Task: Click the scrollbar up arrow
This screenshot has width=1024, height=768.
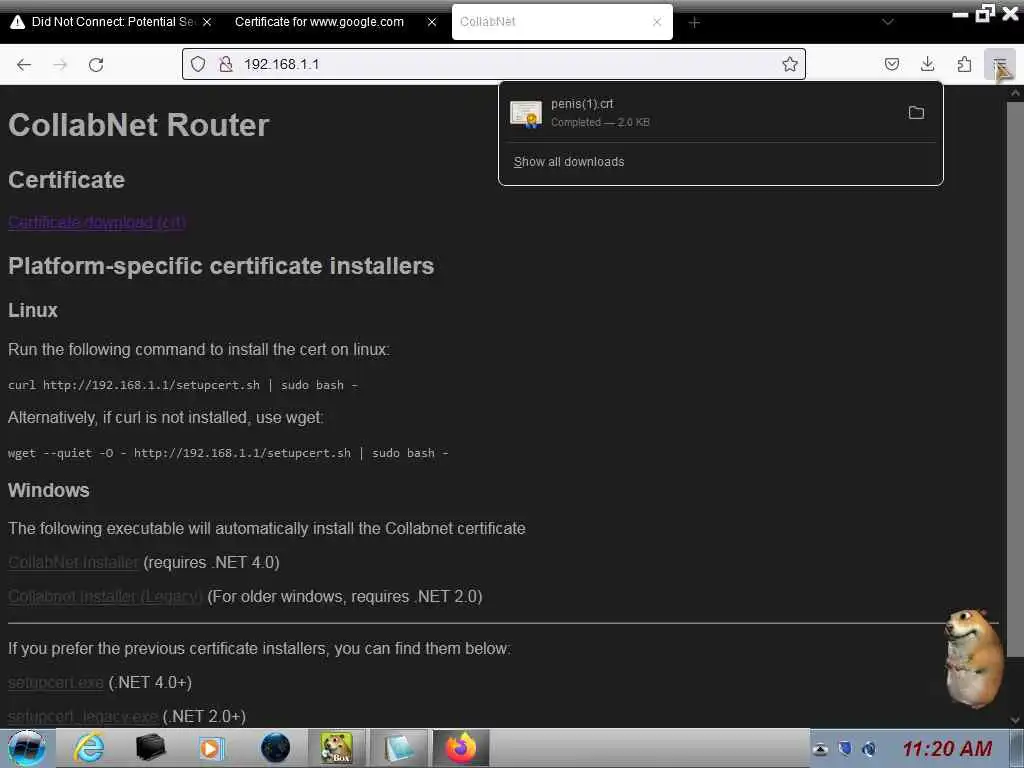Action: (1015, 93)
